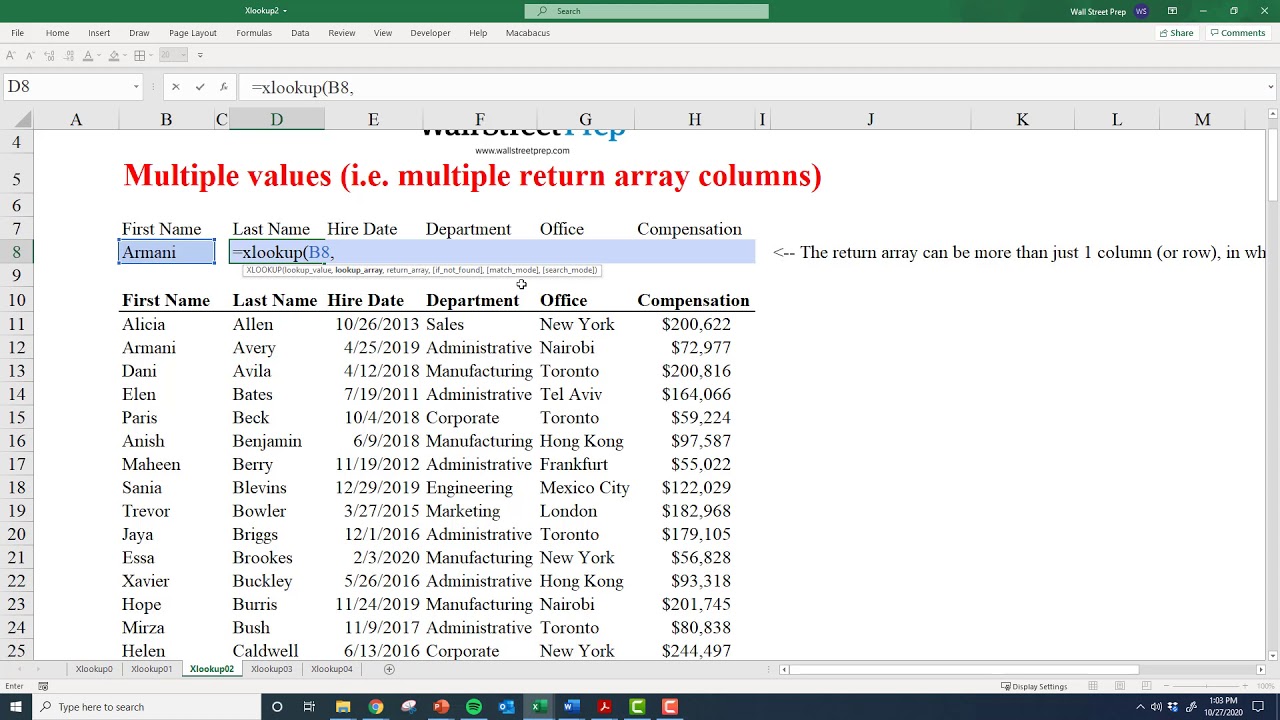Click the Borders grid icon
Screen dimensions: 1280x720
140,55
